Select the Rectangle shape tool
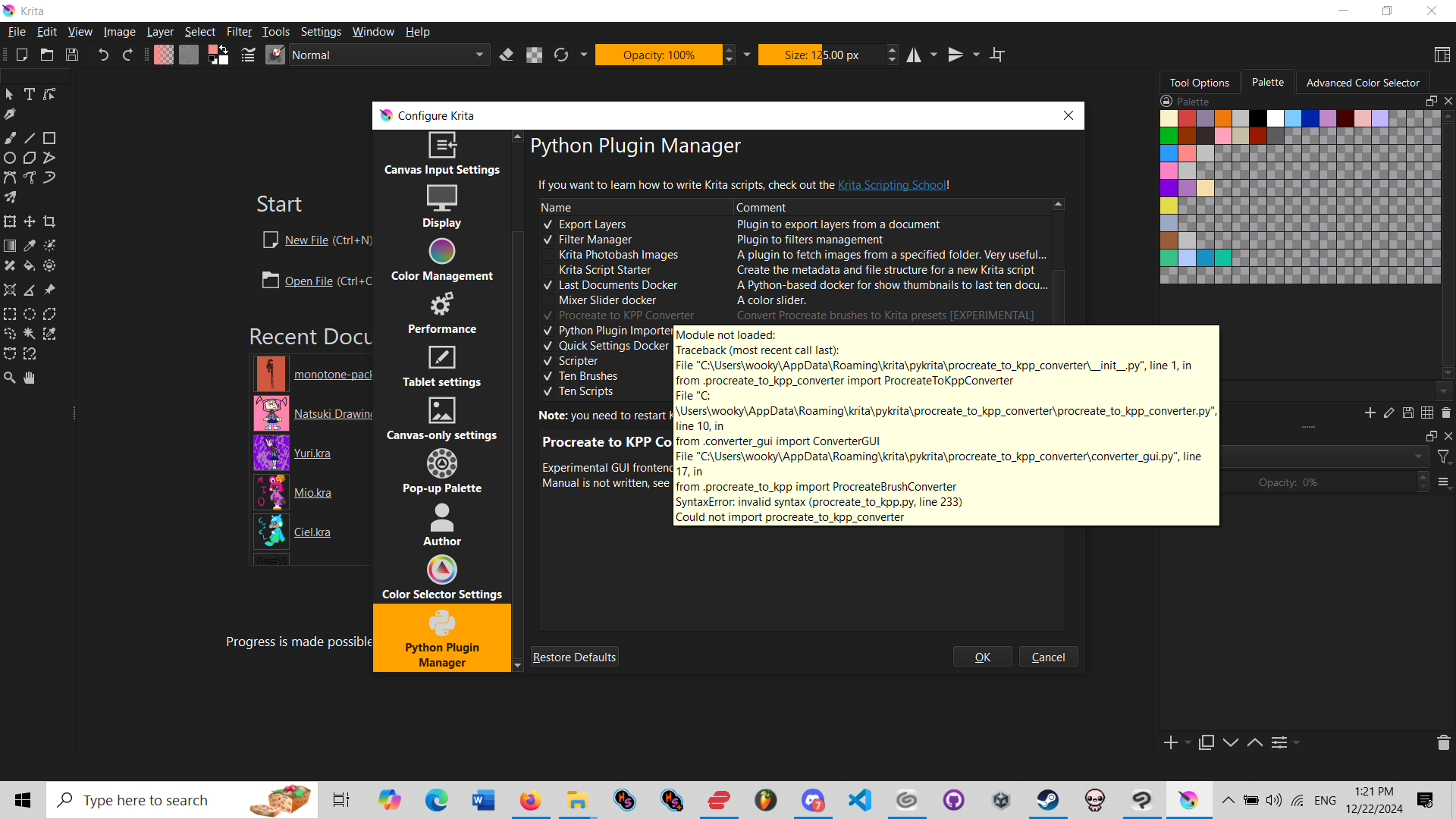Screen dimensions: 1456x819 tap(49, 138)
